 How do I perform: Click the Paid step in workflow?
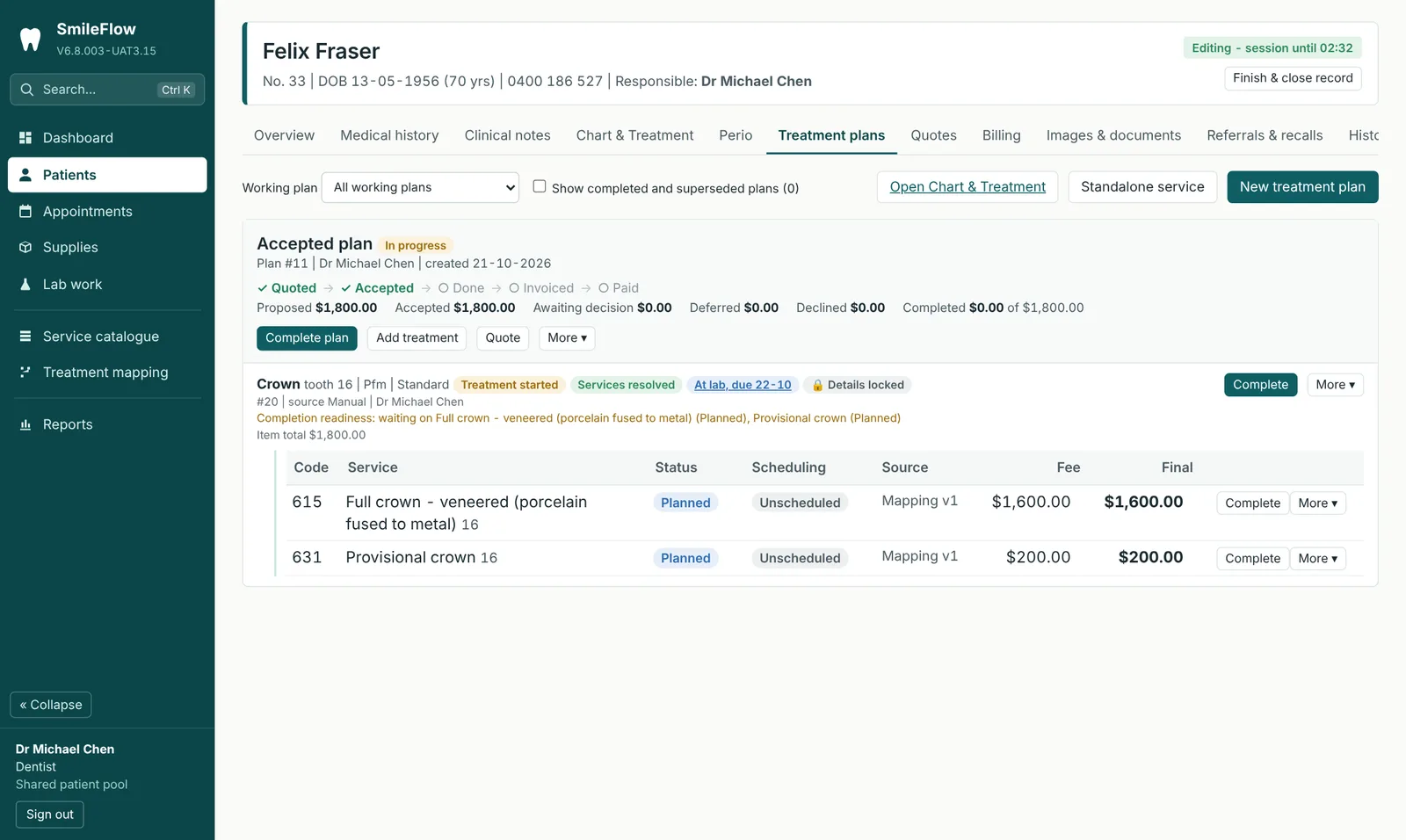coord(619,288)
